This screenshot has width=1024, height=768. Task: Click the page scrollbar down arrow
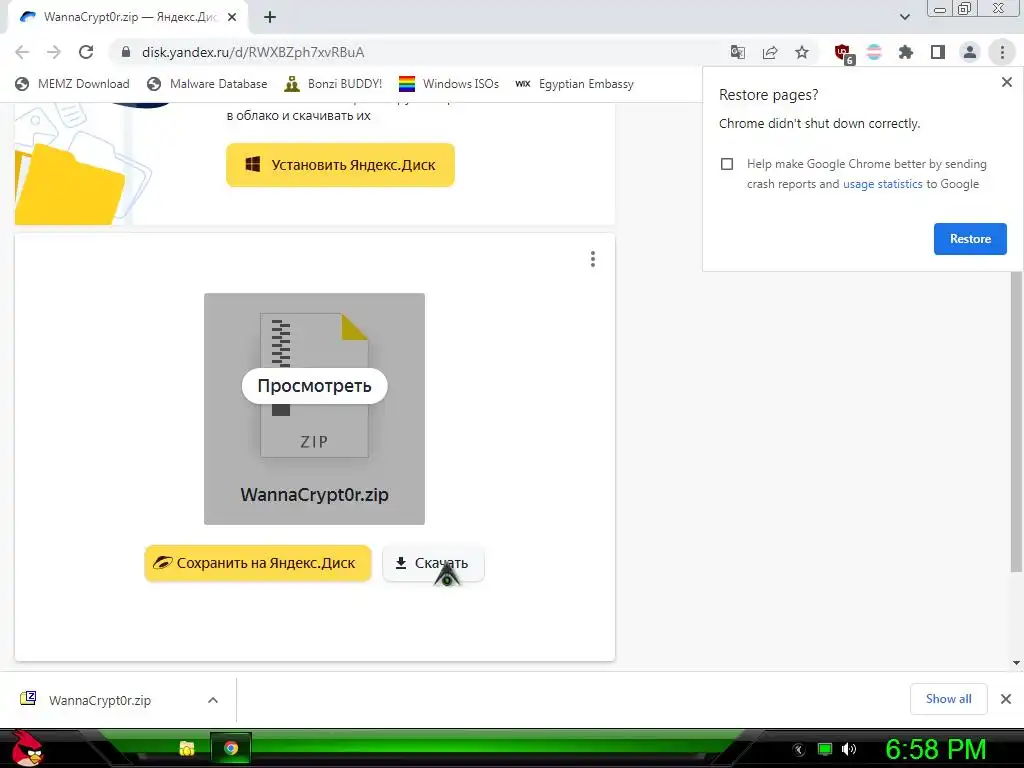click(x=1016, y=663)
